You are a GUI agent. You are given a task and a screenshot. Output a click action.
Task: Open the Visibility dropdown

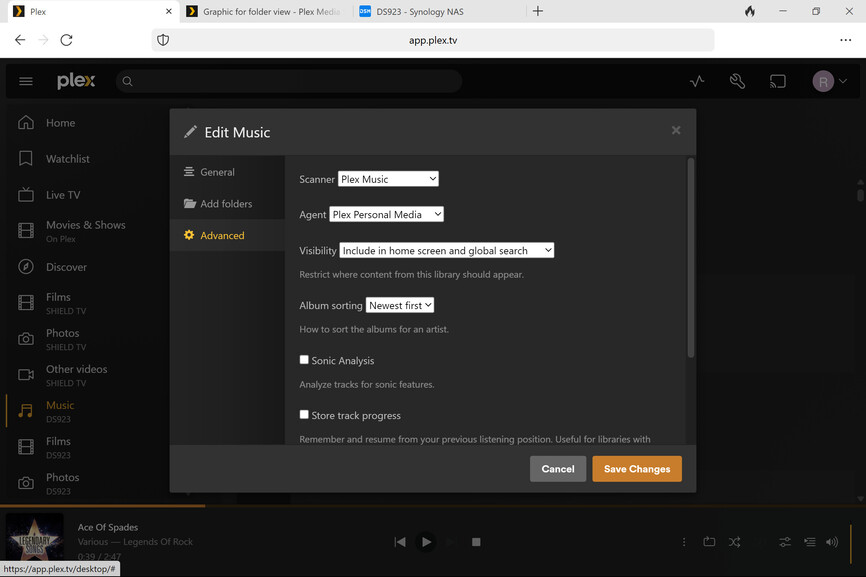(446, 250)
